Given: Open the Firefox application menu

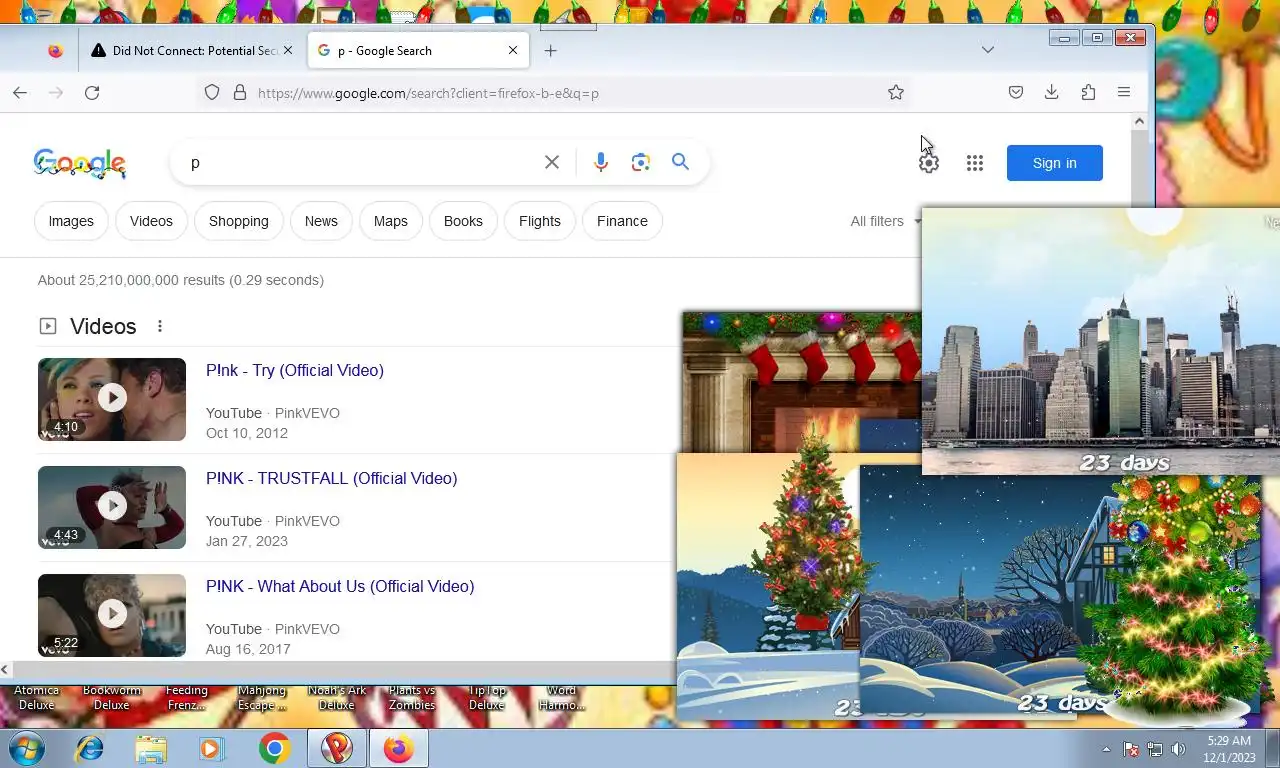Looking at the screenshot, I should click(1124, 93).
